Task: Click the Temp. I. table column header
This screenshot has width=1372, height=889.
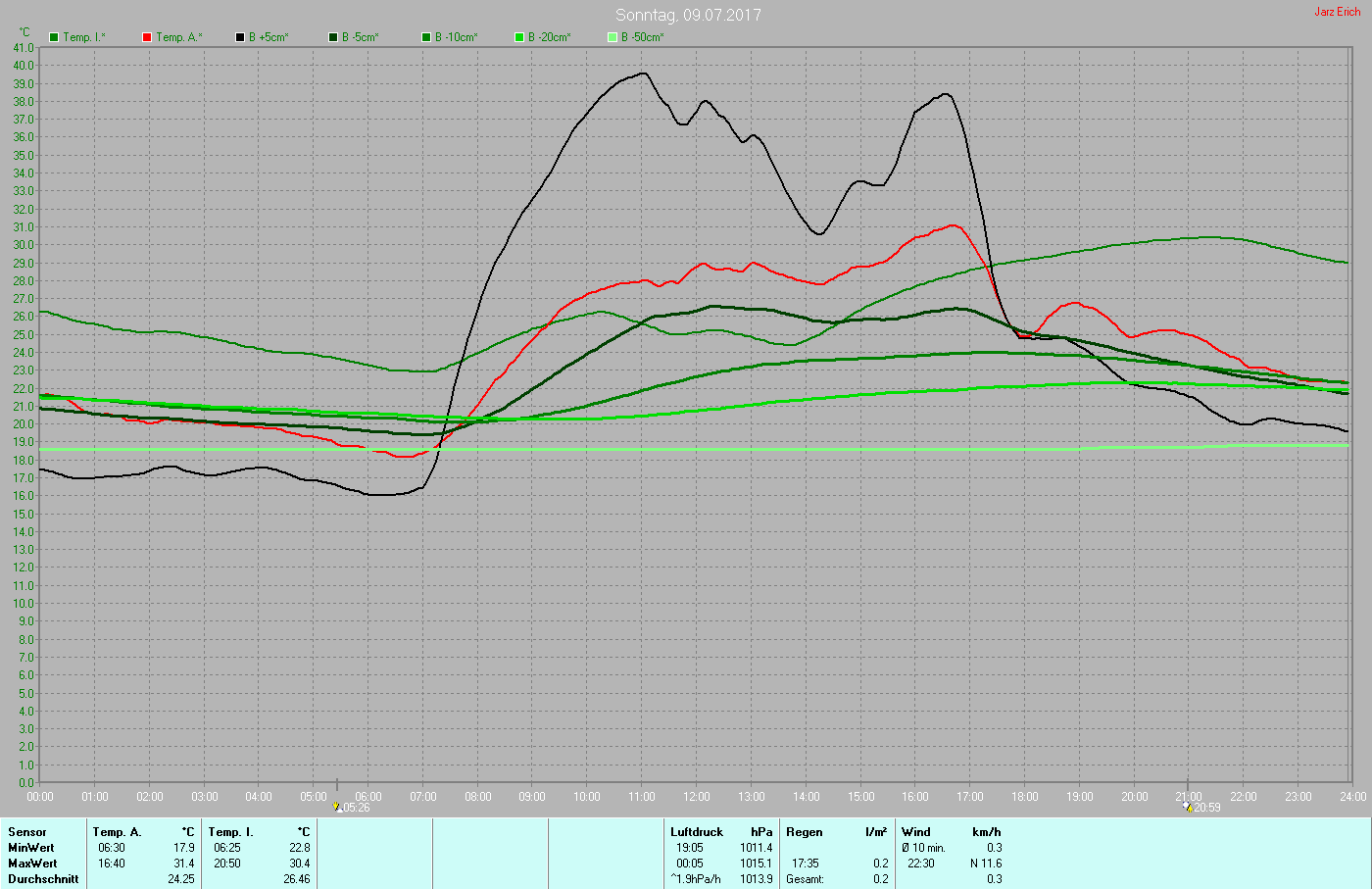Action: [230, 832]
